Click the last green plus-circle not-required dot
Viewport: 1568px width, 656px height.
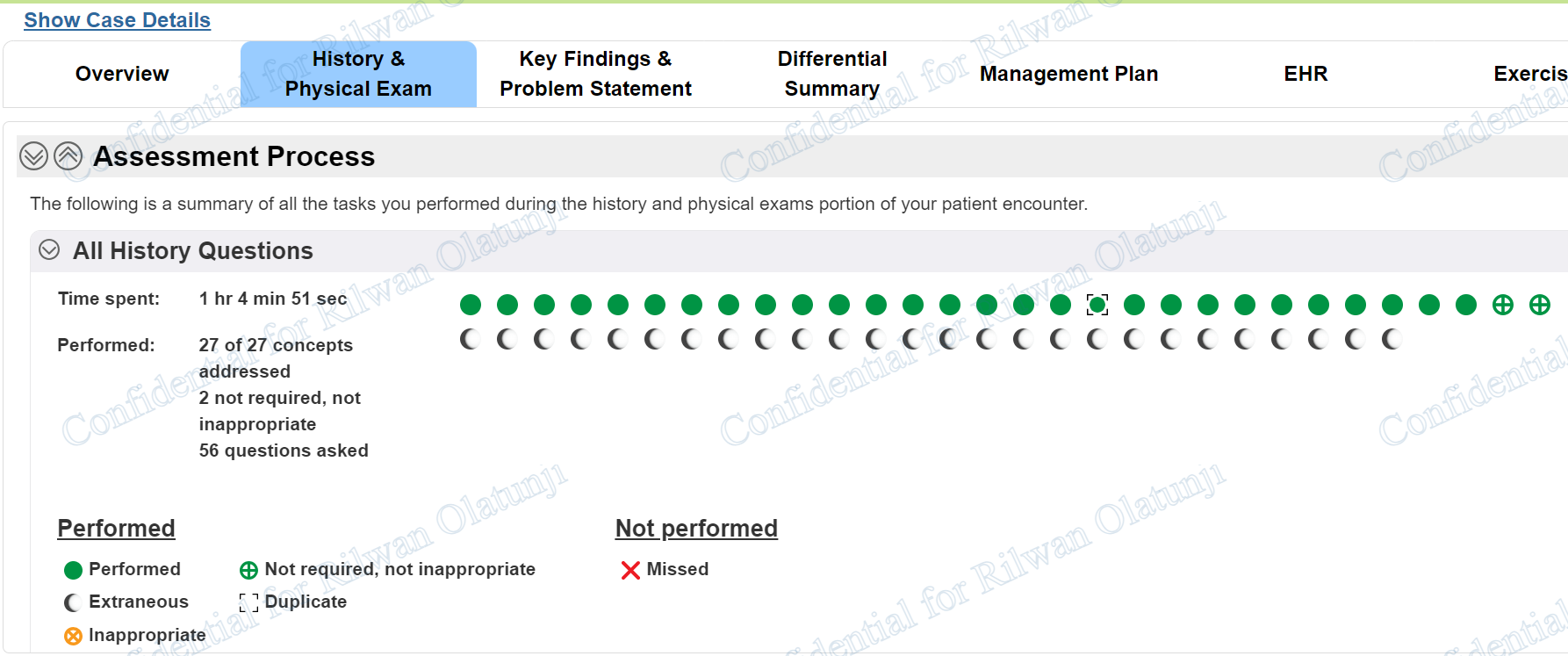(1540, 305)
